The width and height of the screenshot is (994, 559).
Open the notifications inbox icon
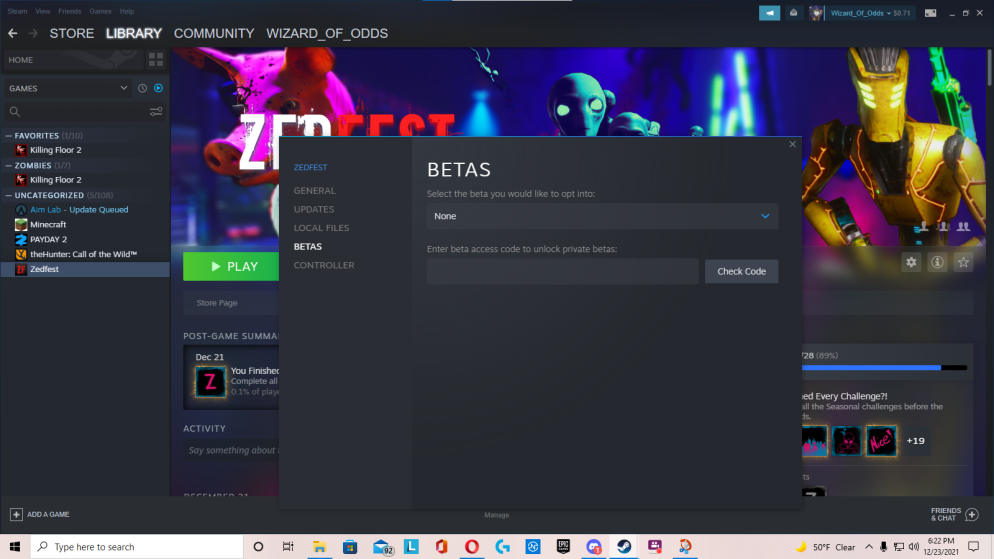coord(793,13)
